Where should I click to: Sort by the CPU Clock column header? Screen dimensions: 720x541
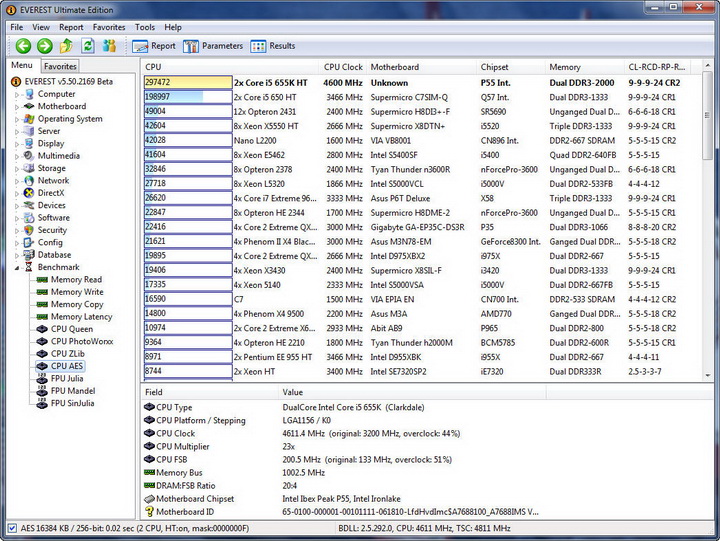tap(343, 67)
